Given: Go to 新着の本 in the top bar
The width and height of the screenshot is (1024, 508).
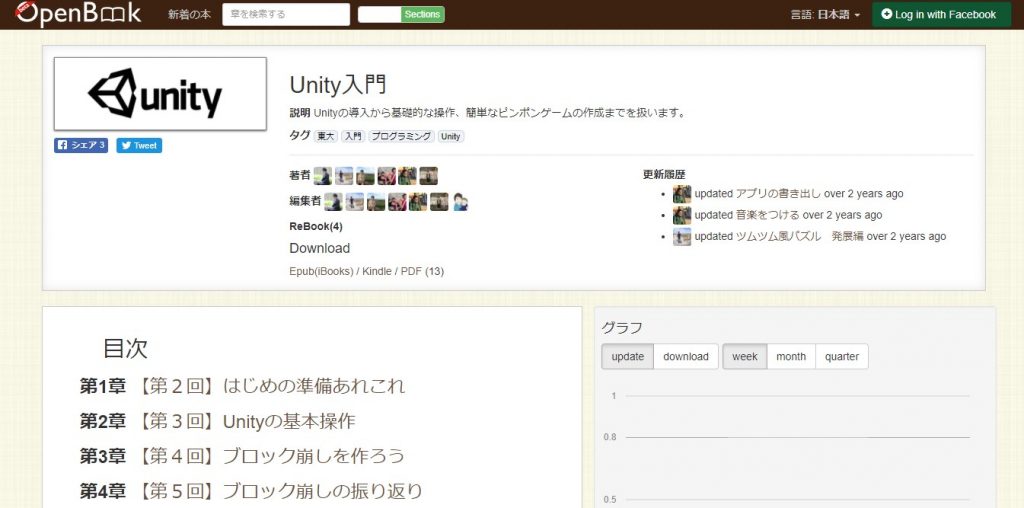Looking at the screenshot, I should click(189, 14).
